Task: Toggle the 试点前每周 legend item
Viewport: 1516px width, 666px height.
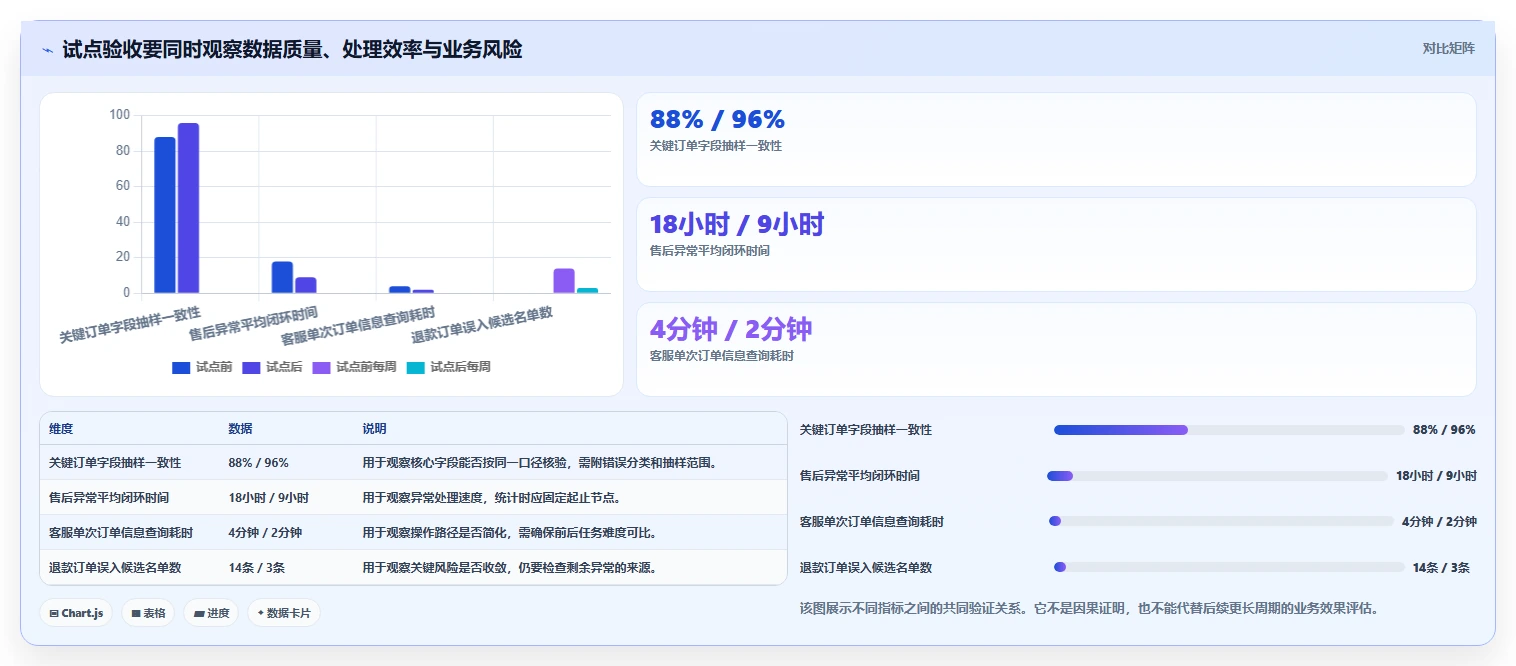Action: coord(355,367)
